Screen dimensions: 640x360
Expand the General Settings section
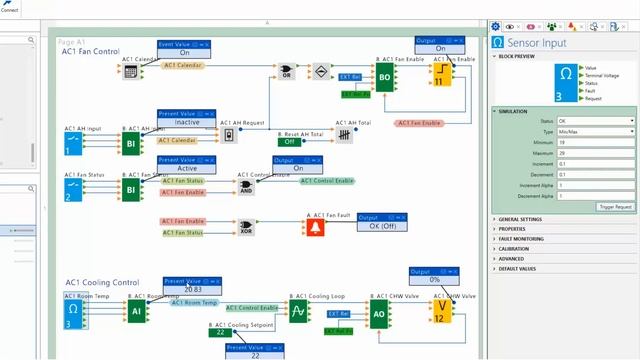tap(495, 219)
